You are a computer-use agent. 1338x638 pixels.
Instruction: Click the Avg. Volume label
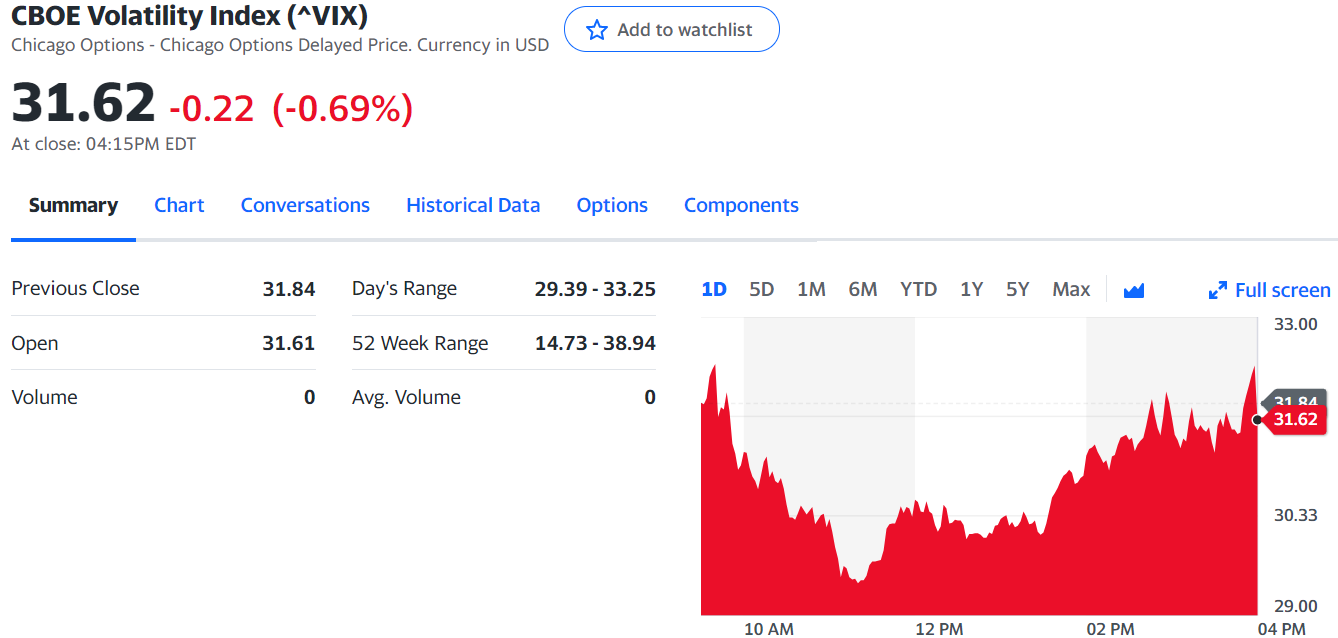pyautogui.click(x=406, y=397)
